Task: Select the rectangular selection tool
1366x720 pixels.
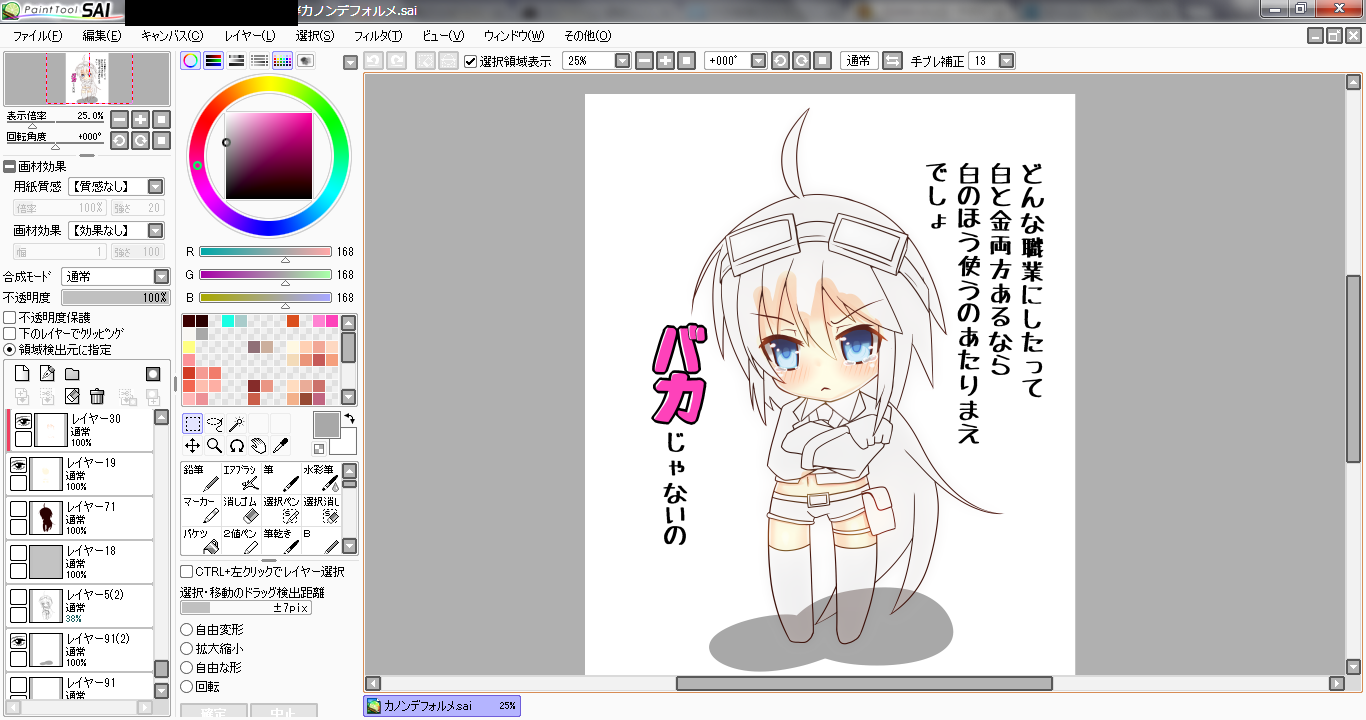Action: (x=192, y=424)
